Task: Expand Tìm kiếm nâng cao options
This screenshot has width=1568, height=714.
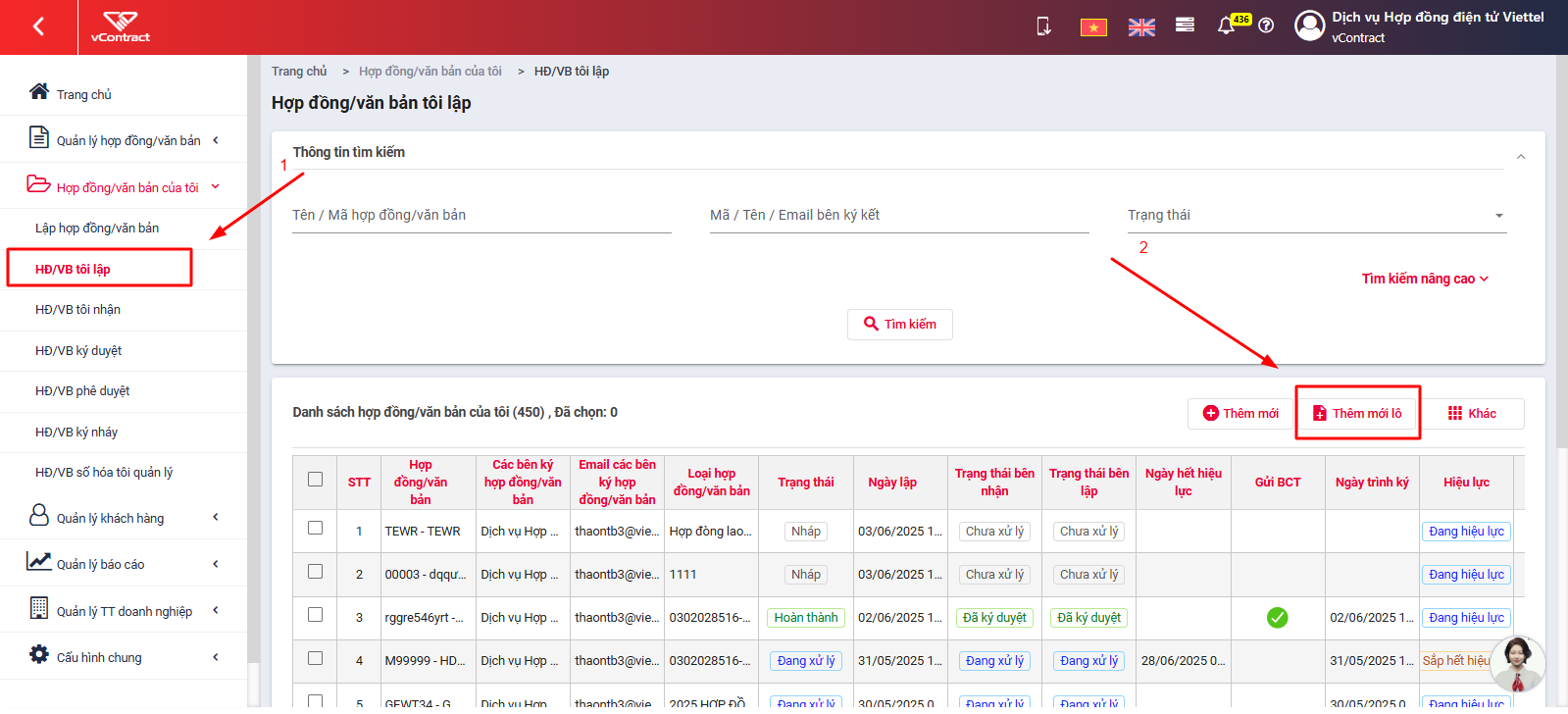Action: [1425, 279]
